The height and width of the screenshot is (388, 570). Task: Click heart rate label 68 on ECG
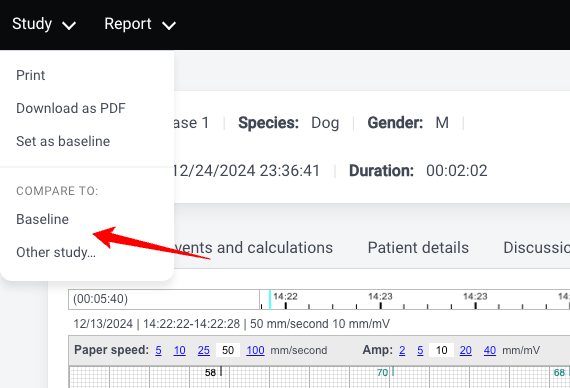pyautogui.click(x=559, y=372)
